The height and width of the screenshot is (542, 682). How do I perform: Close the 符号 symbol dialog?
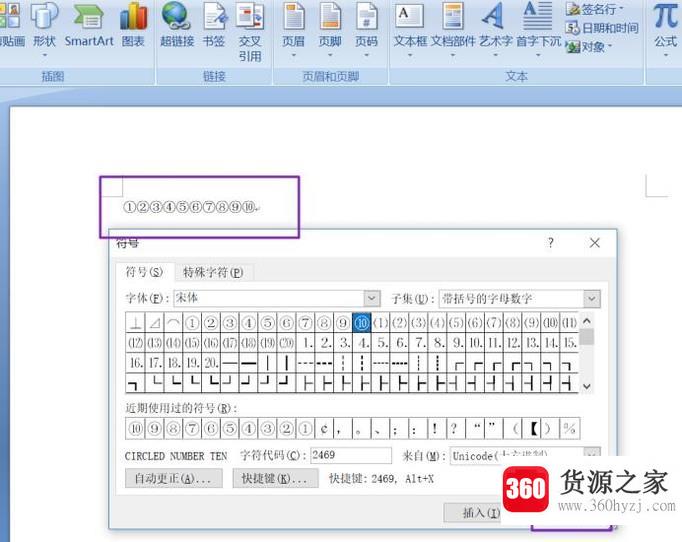click(x=595, y=243)
